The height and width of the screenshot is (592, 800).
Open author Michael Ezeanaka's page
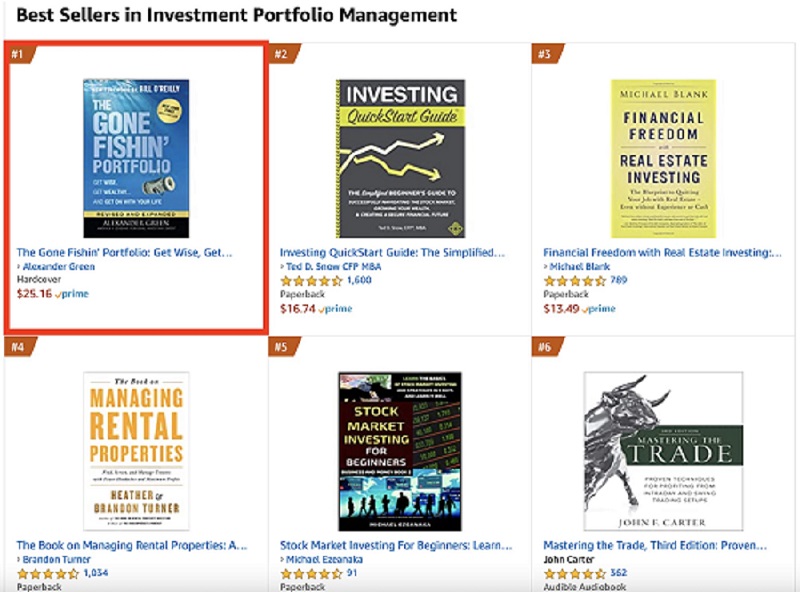pyautogui.click(x=322, y=560)
